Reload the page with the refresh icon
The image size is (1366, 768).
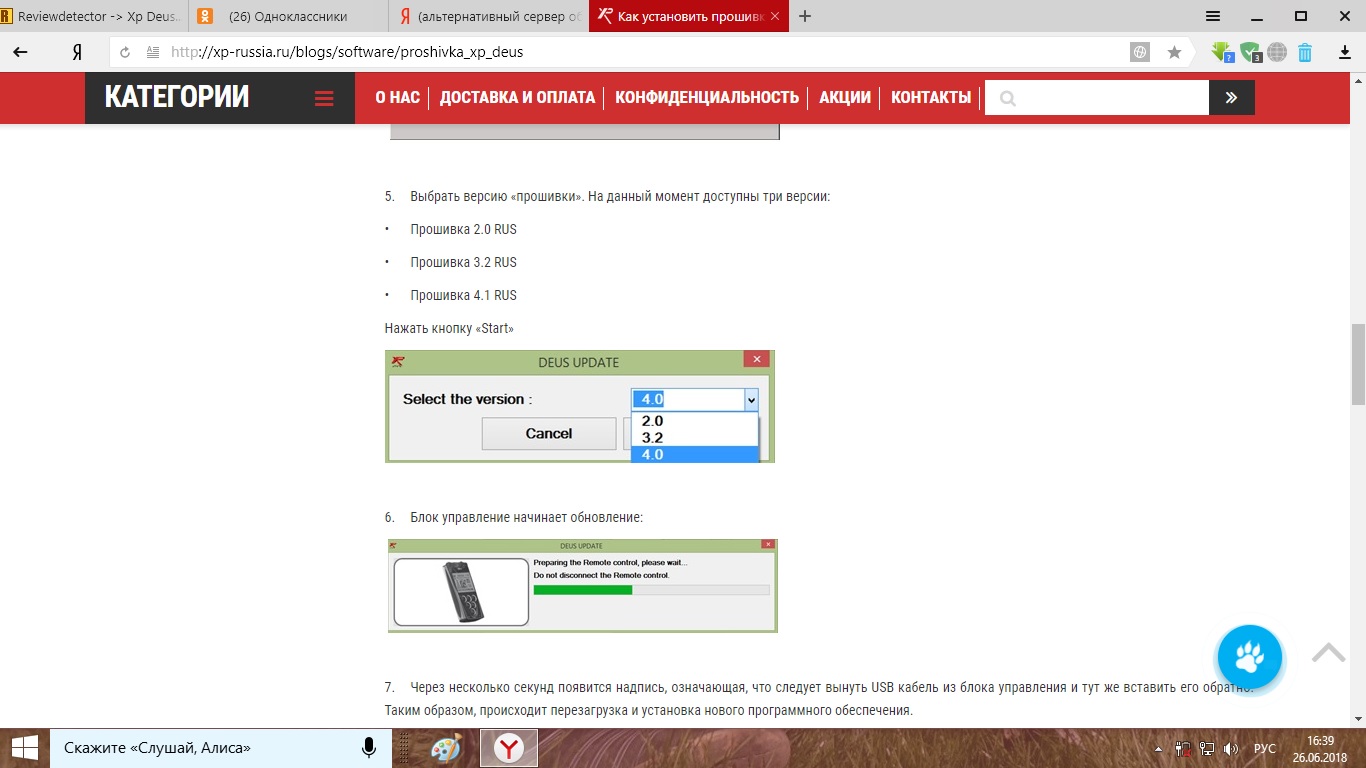[x=126, y=52]
